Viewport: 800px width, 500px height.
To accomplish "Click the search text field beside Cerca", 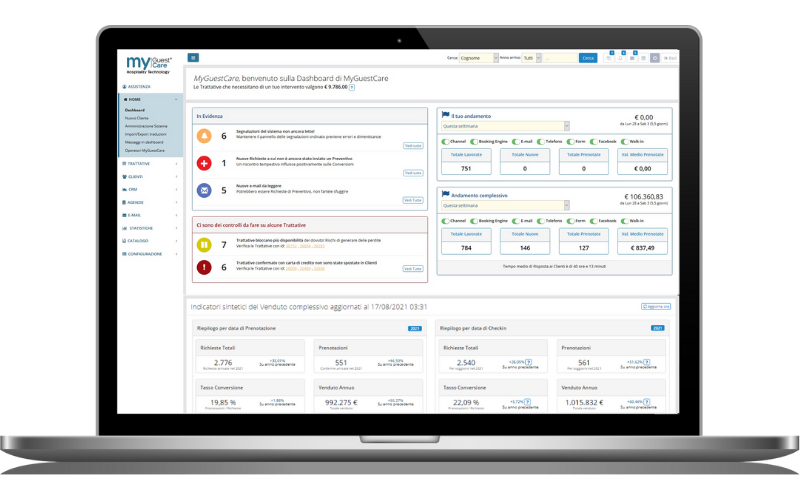I will pos(560,58).
